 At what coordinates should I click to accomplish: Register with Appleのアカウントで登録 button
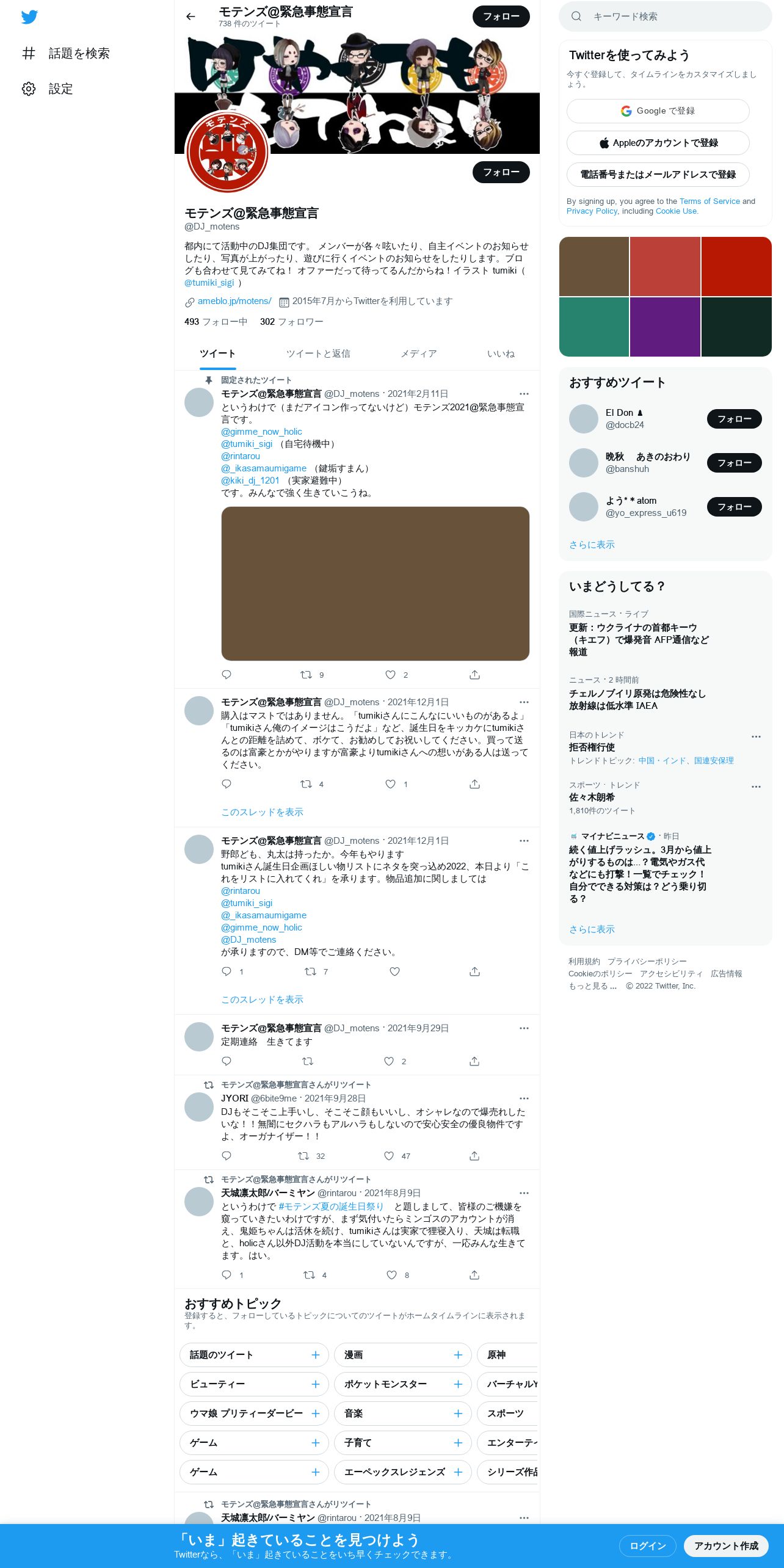click(658, 143)
